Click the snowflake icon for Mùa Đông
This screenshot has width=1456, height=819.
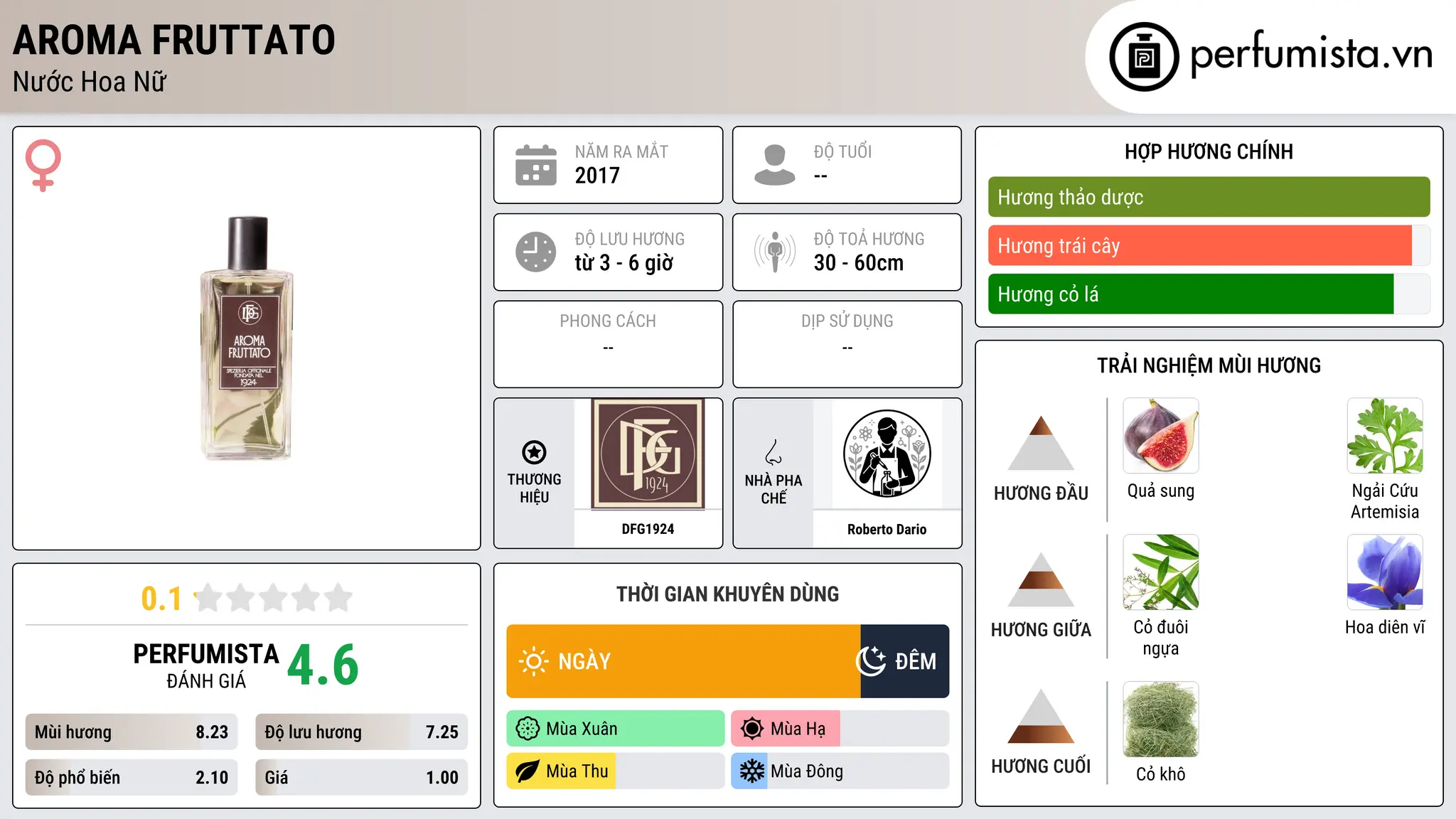coord(752,771)
